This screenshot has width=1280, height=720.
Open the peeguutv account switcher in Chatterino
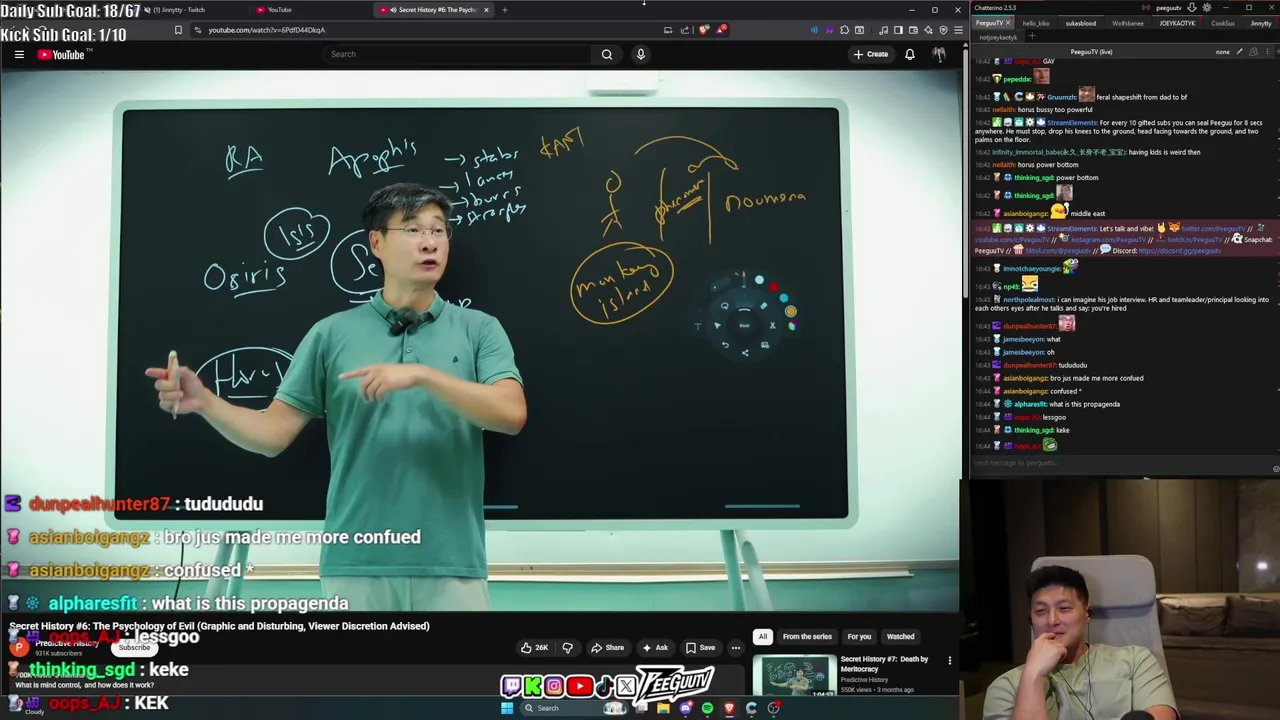[x=1168, y=8]
